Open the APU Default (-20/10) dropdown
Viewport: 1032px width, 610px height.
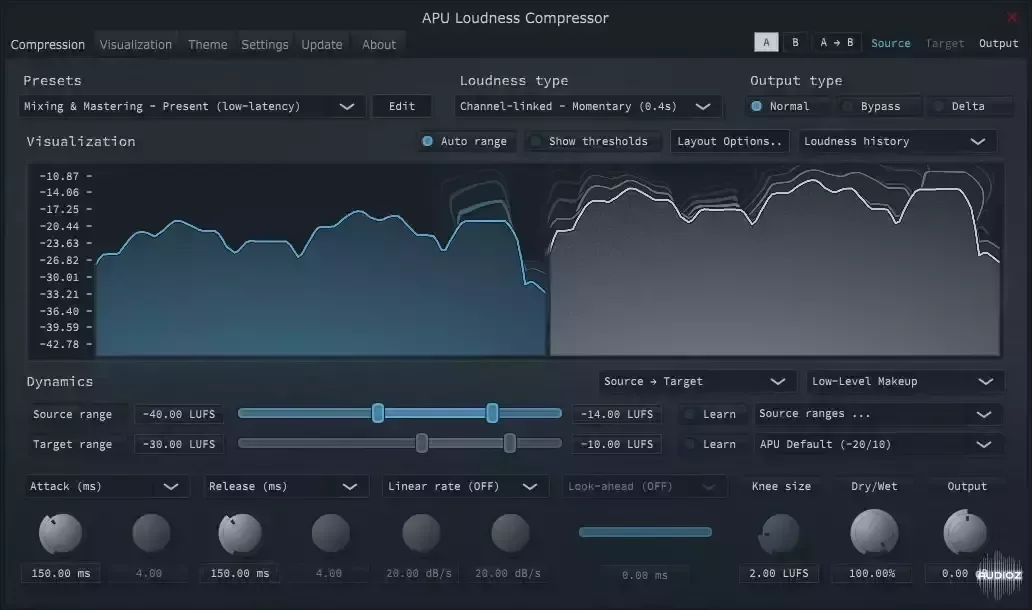tap(878, 444)
